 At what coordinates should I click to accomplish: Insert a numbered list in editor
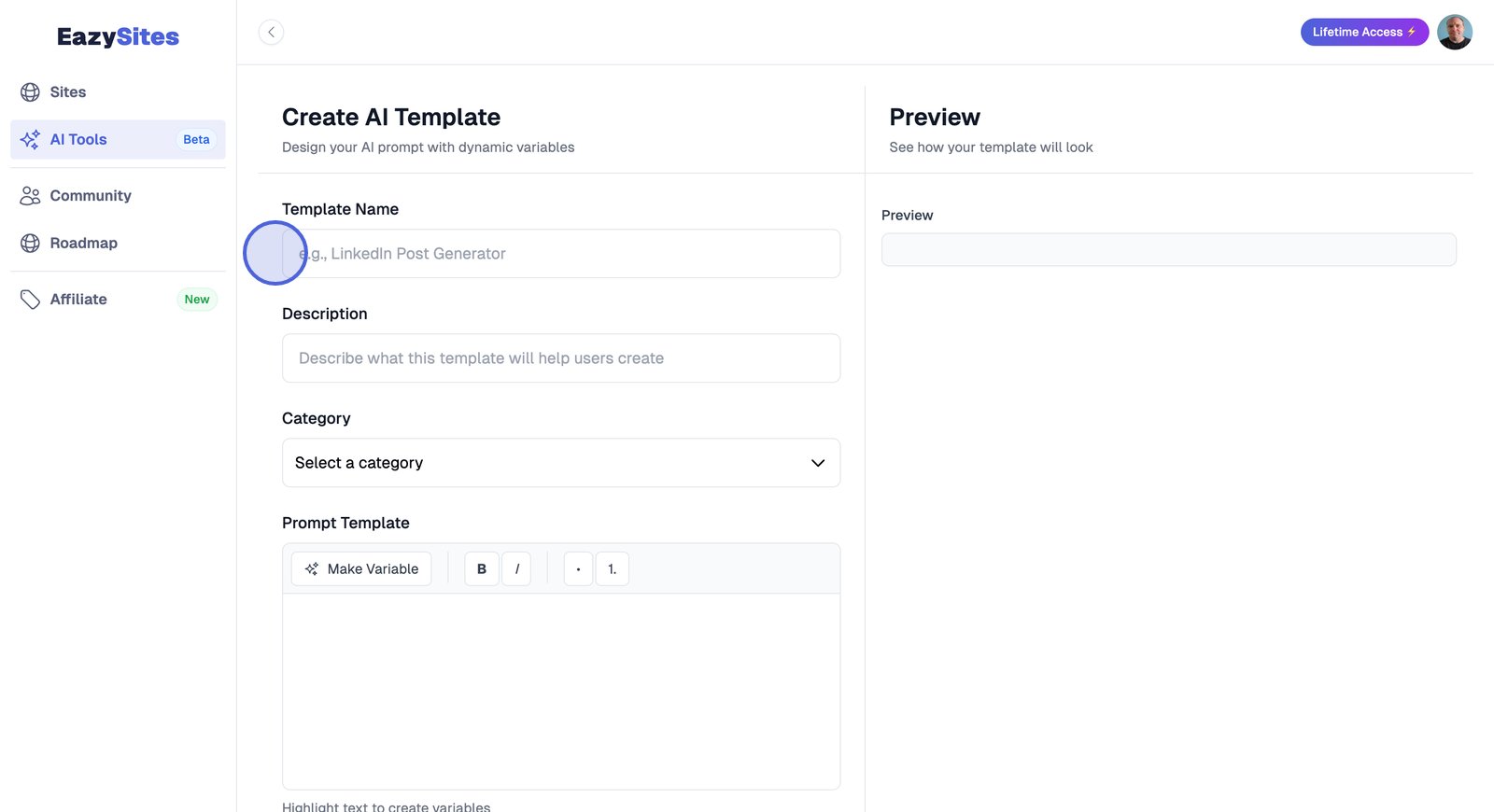[613, 569]
